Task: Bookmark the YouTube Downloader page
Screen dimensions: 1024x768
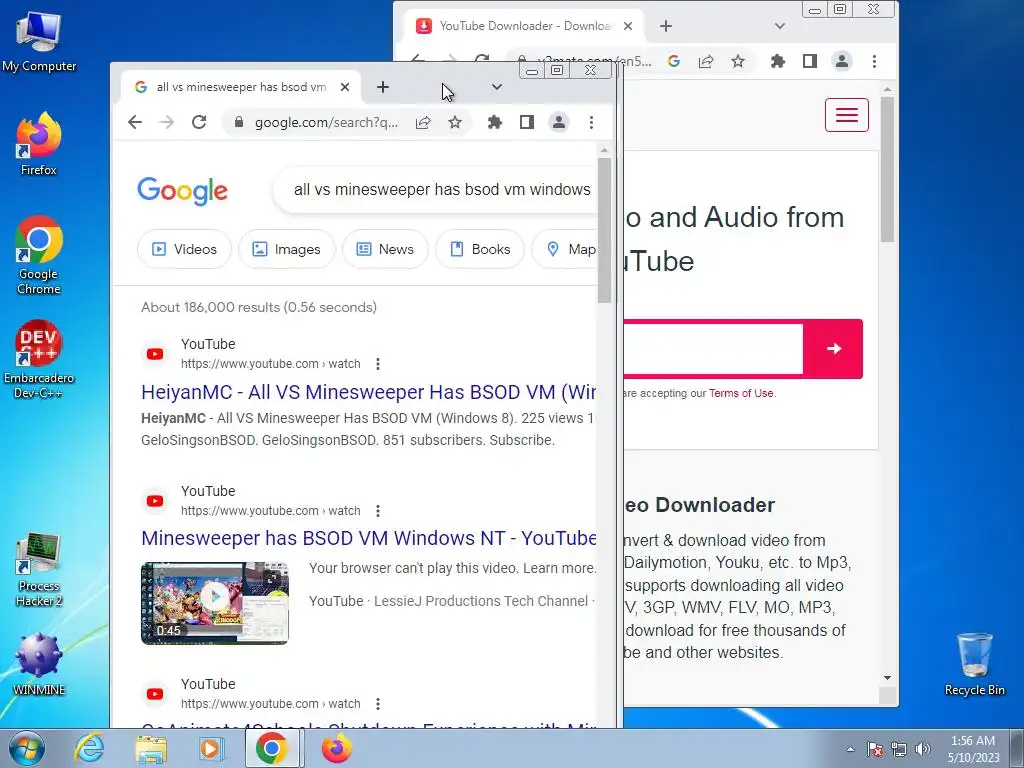Action: [x=738, y=61]
